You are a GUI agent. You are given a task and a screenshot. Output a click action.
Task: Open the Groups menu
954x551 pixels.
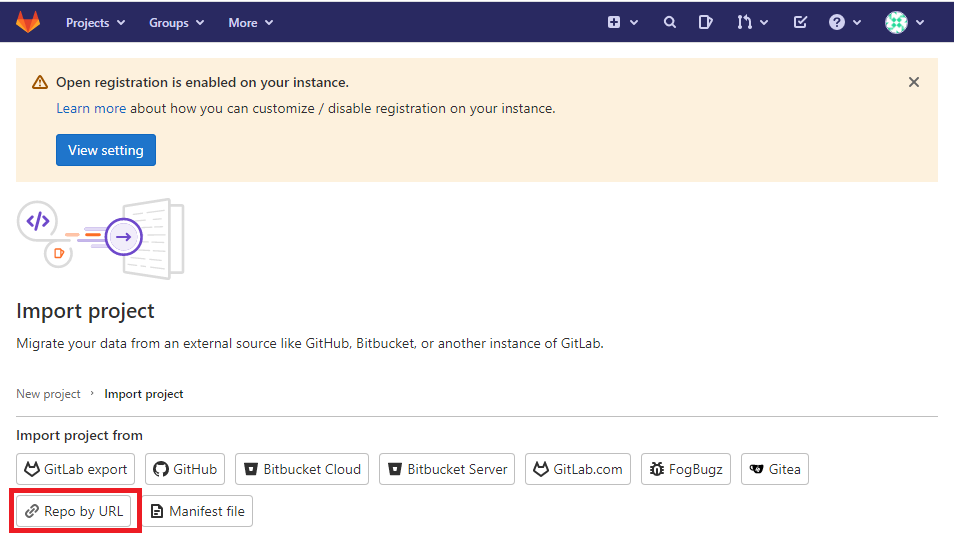[176, 23]
